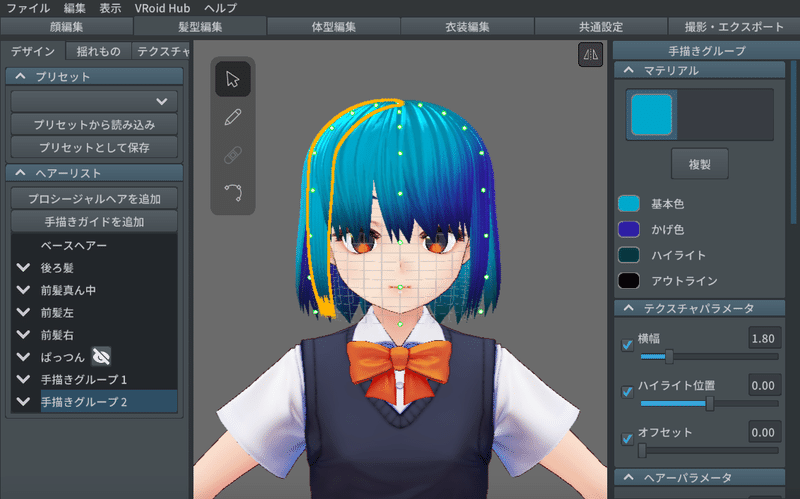800x499 pixels.
Task: Expand the 手描きグループ 2 chevron
Action: pyautogui.click(x=23, y=402)
